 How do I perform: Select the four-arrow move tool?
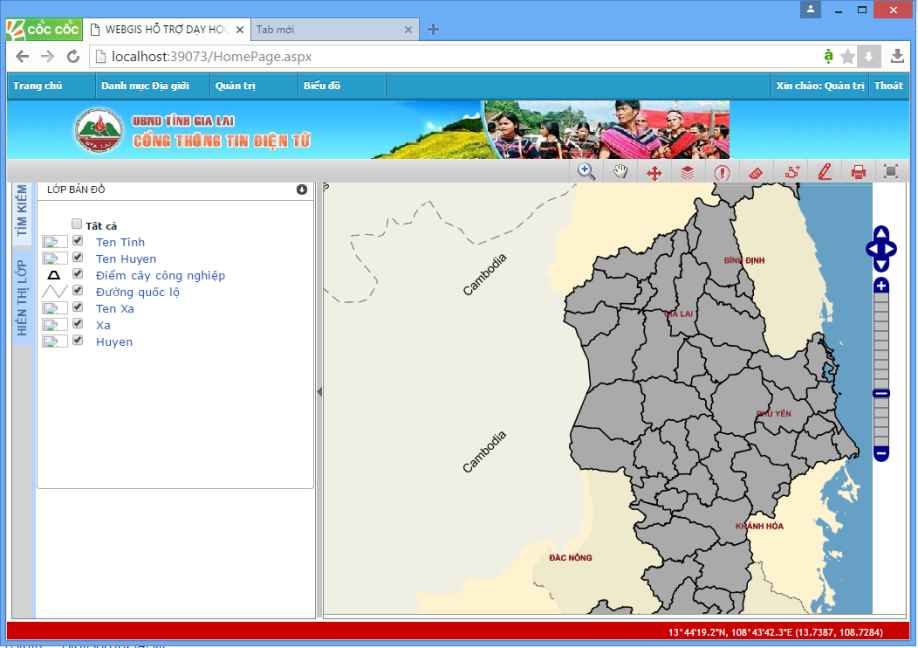pyautogui.click(x=654, y=173)
